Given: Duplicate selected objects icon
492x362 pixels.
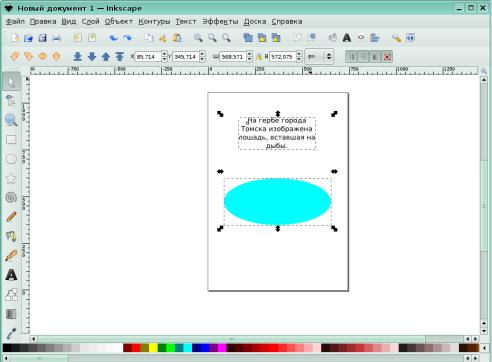Looking at the screenshot, I should point(248,38).
